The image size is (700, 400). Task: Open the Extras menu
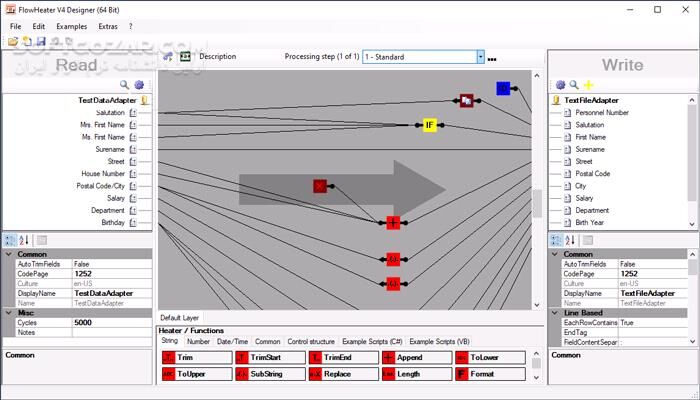coord(107,26)
